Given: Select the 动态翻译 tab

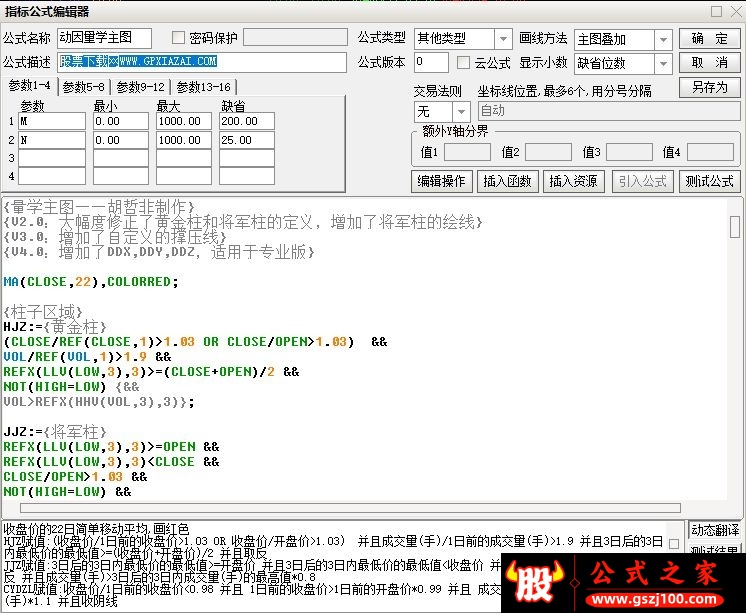Looking at the screenshot, I should tap(714, 529).
